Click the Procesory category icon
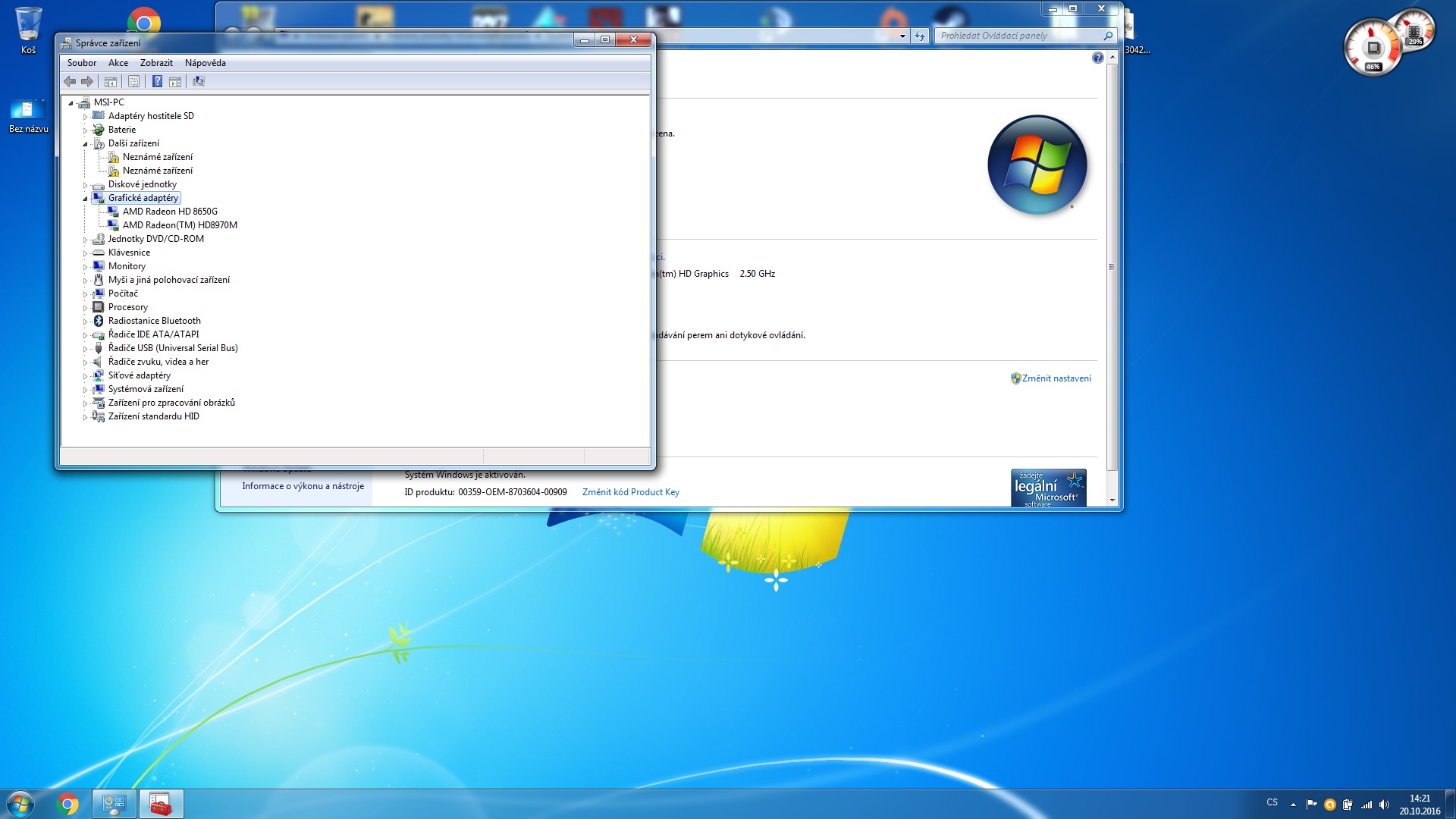Viewport: 1456px width, 819px height. point(99,307)
